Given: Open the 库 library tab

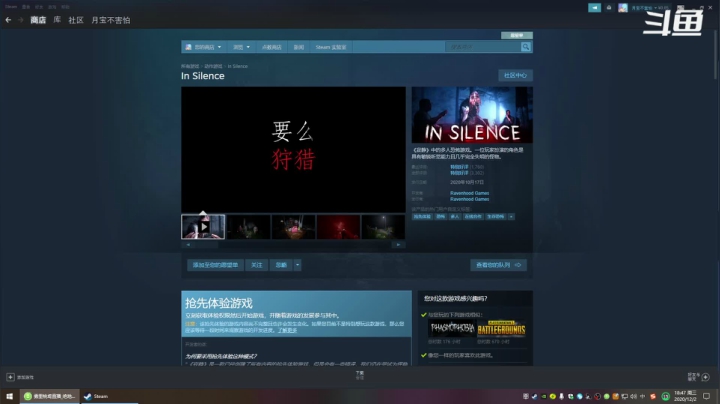Looking at the screenshot, I should click(x=57, y=20).
